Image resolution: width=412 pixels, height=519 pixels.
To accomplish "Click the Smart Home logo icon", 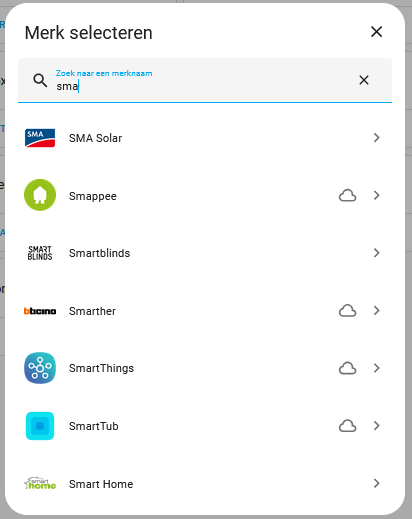I will (x=40, y=483).
